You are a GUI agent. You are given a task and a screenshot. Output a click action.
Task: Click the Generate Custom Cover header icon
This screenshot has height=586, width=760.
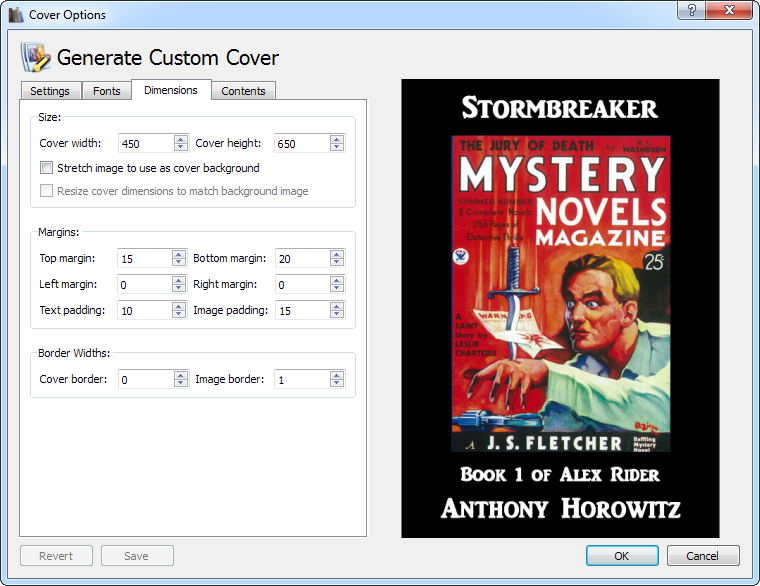[x=35, y=57]
